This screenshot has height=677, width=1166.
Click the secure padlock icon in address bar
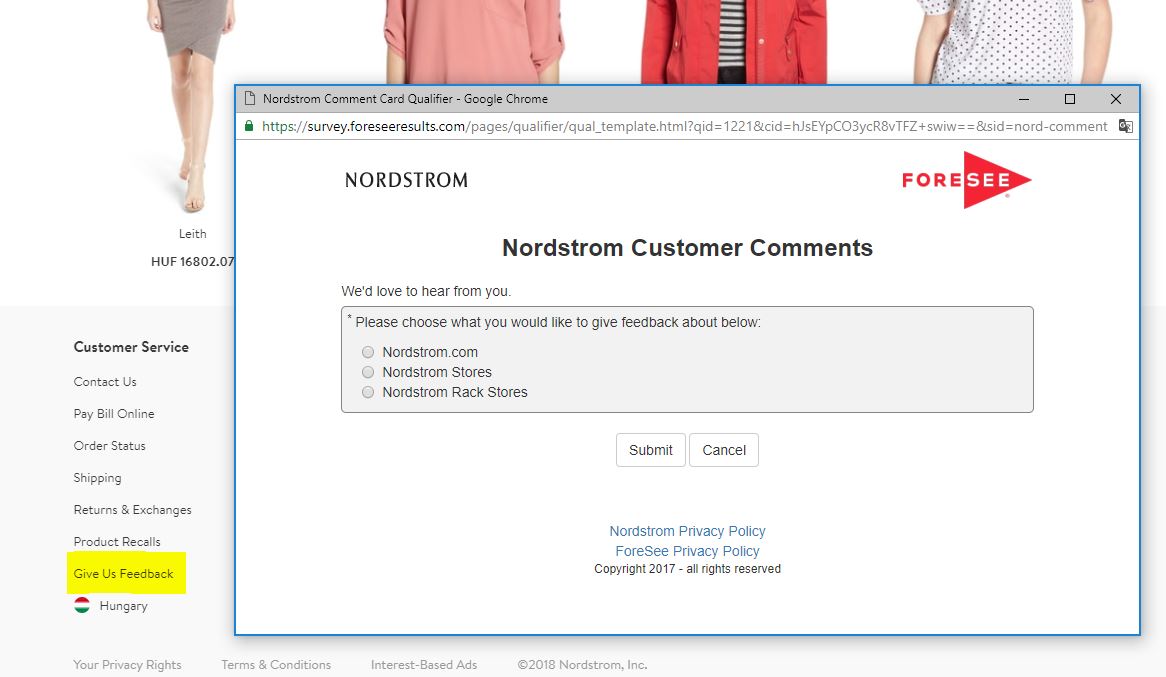(x=247, y=126)
